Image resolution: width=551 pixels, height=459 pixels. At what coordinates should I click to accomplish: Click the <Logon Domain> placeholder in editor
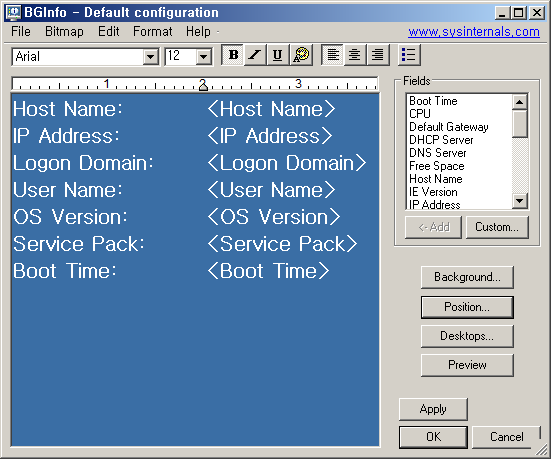287,163
